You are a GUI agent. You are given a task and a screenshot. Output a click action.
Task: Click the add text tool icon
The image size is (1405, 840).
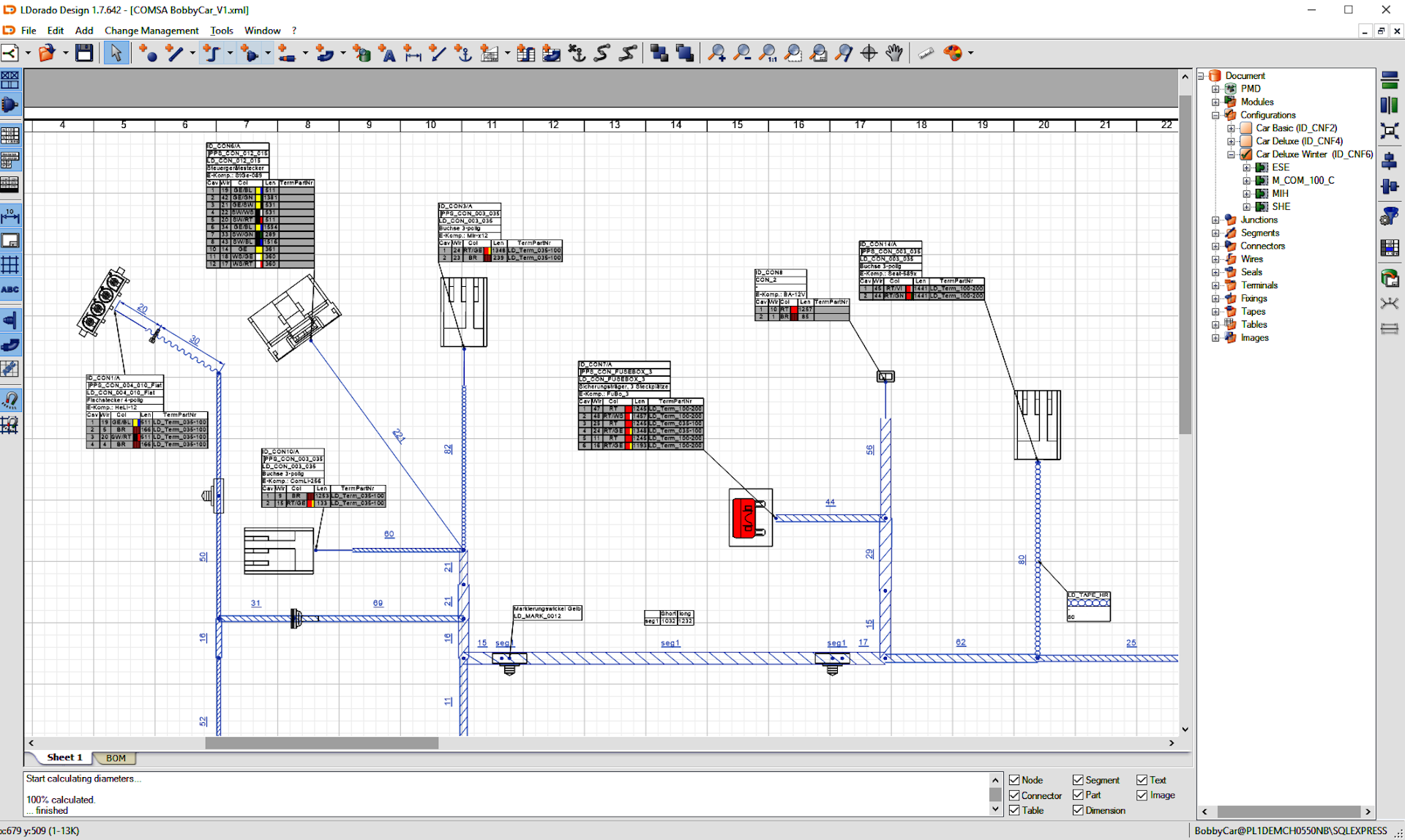coord(387,53)
